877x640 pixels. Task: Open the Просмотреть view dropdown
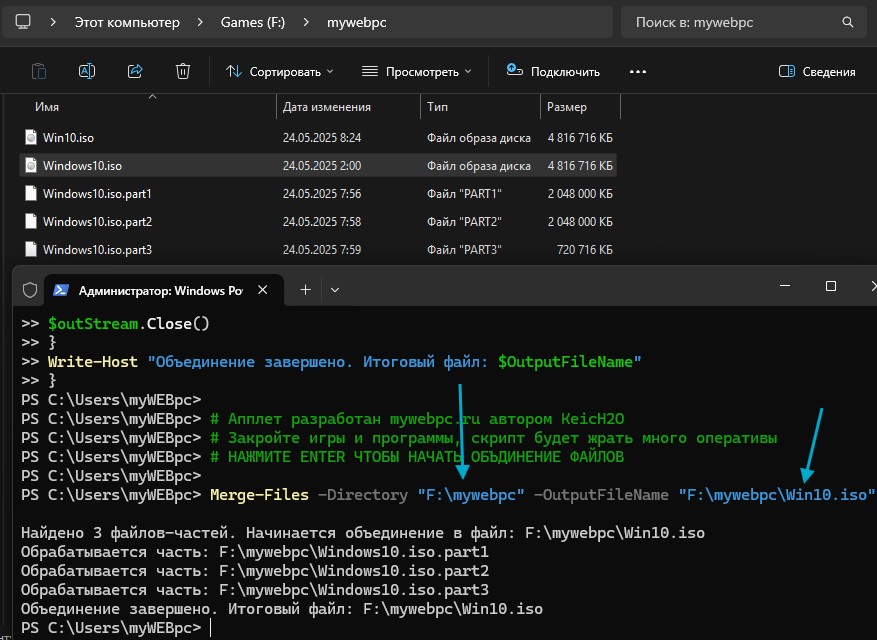click(x=417, y=72)
